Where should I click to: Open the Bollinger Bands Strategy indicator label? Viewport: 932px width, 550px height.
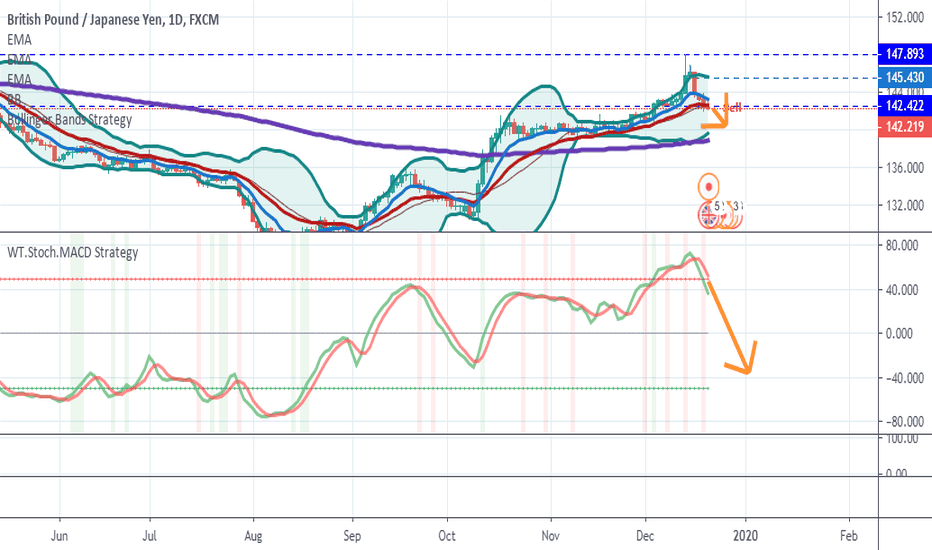70,120
